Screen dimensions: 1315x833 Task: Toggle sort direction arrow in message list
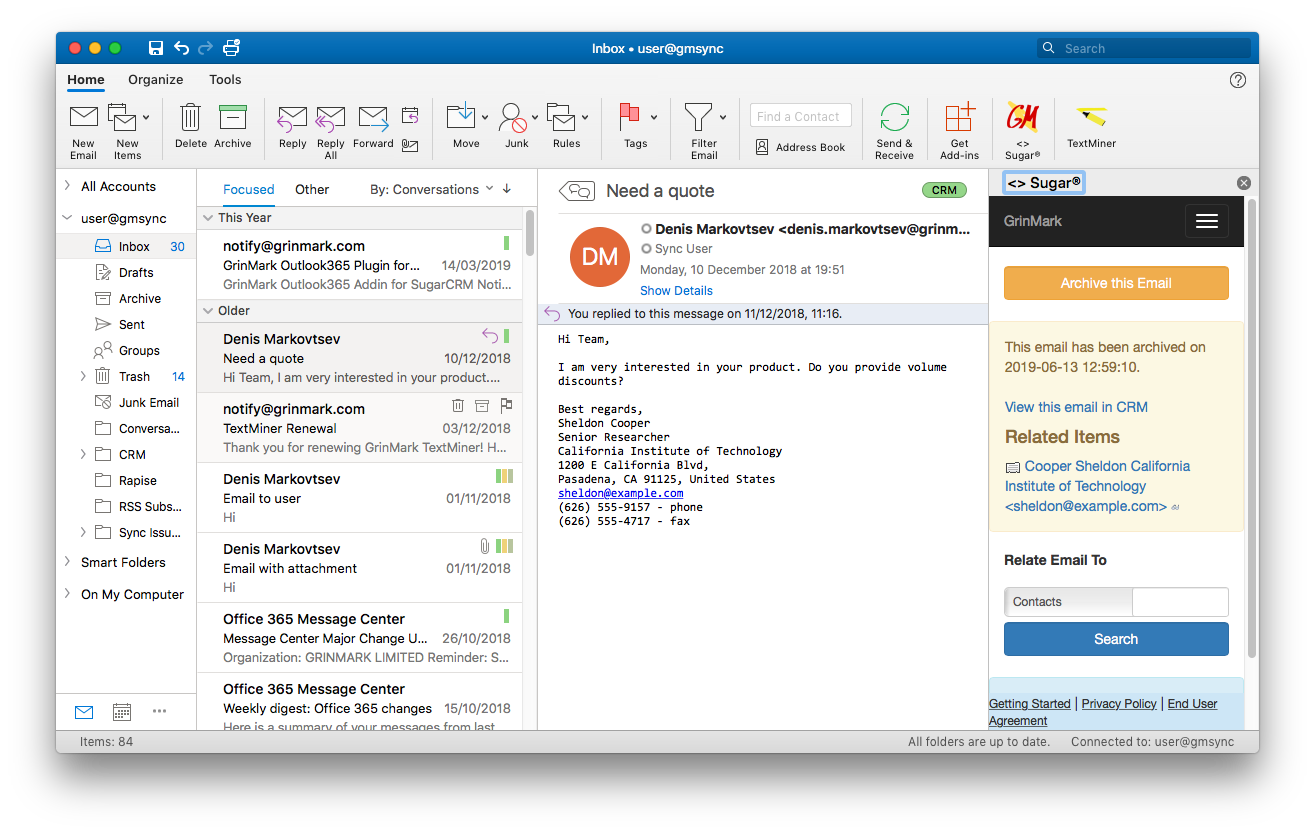pyautogui.click(x=507, y=189)
